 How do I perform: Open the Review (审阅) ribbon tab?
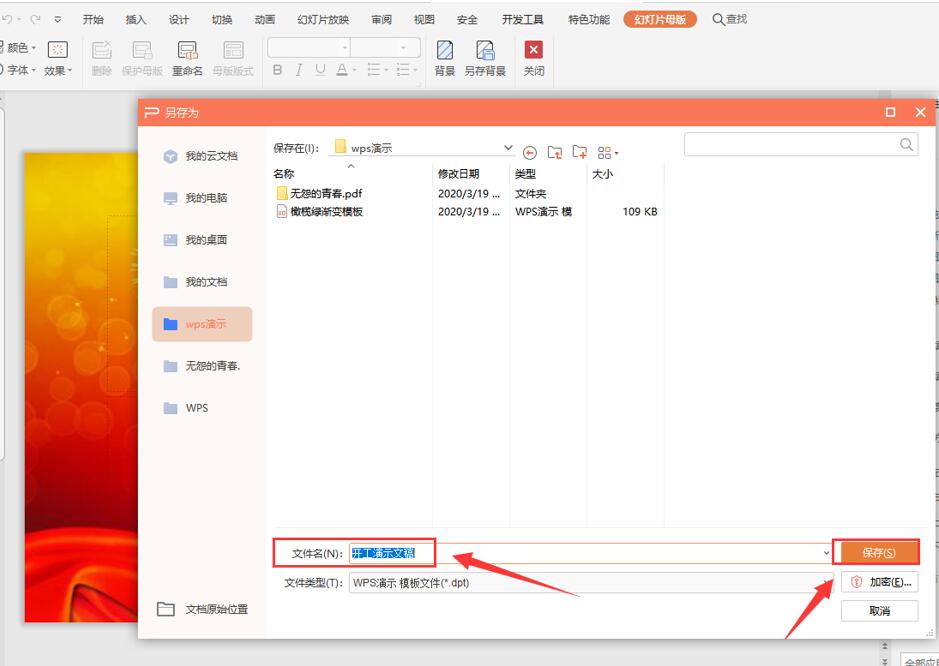point(381,19)
